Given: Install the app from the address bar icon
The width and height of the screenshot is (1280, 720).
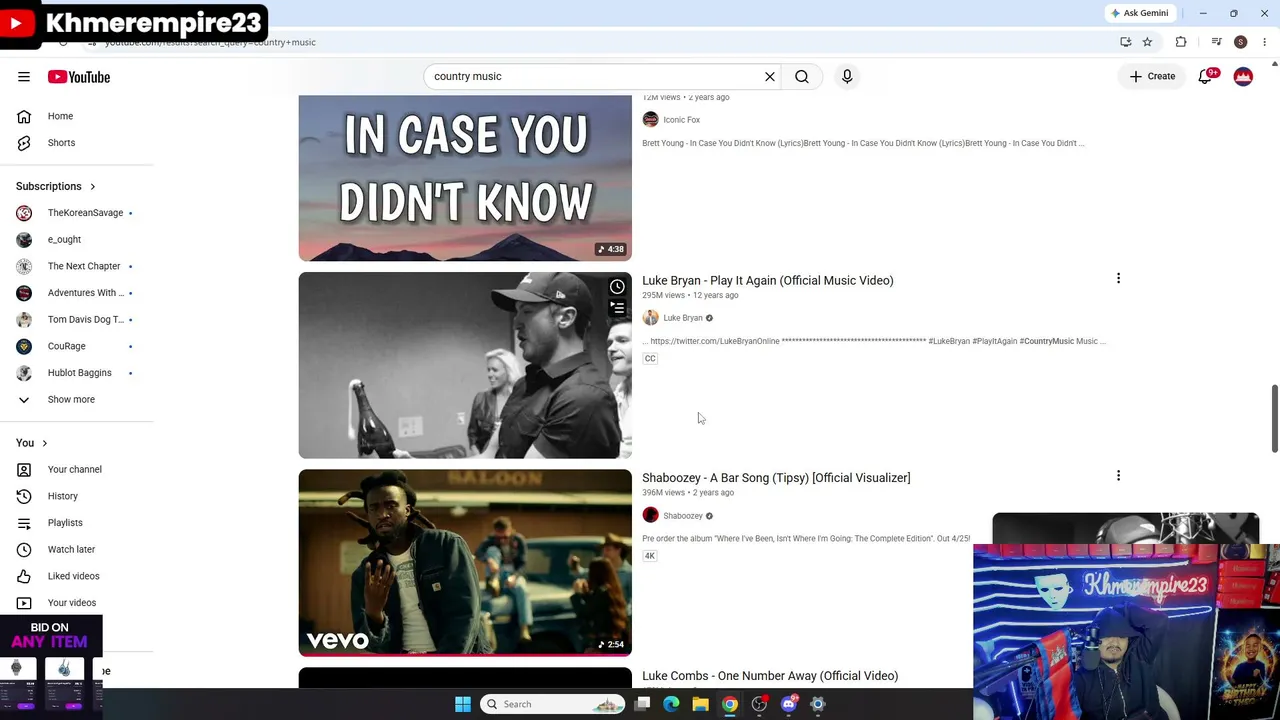Looking at the screenshot, I should [1126, 42].
